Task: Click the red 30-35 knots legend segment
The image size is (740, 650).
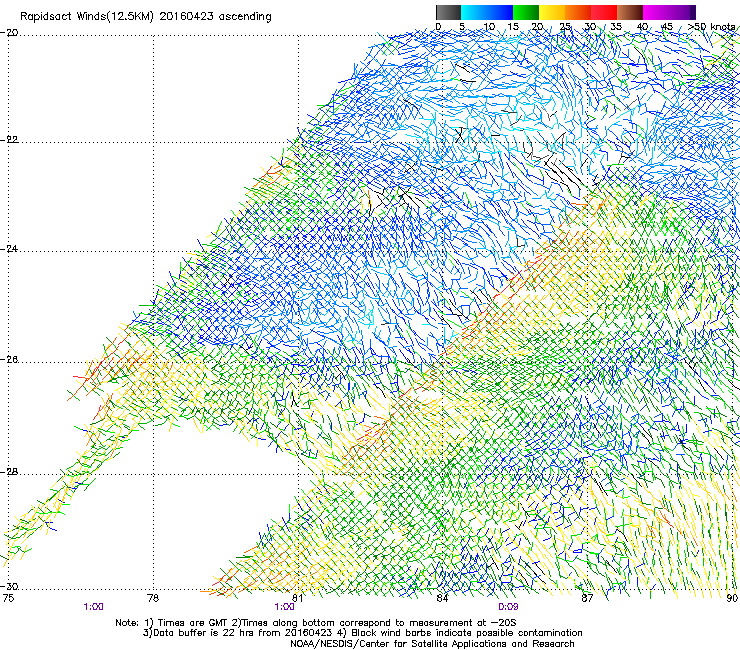Action: 604,12
